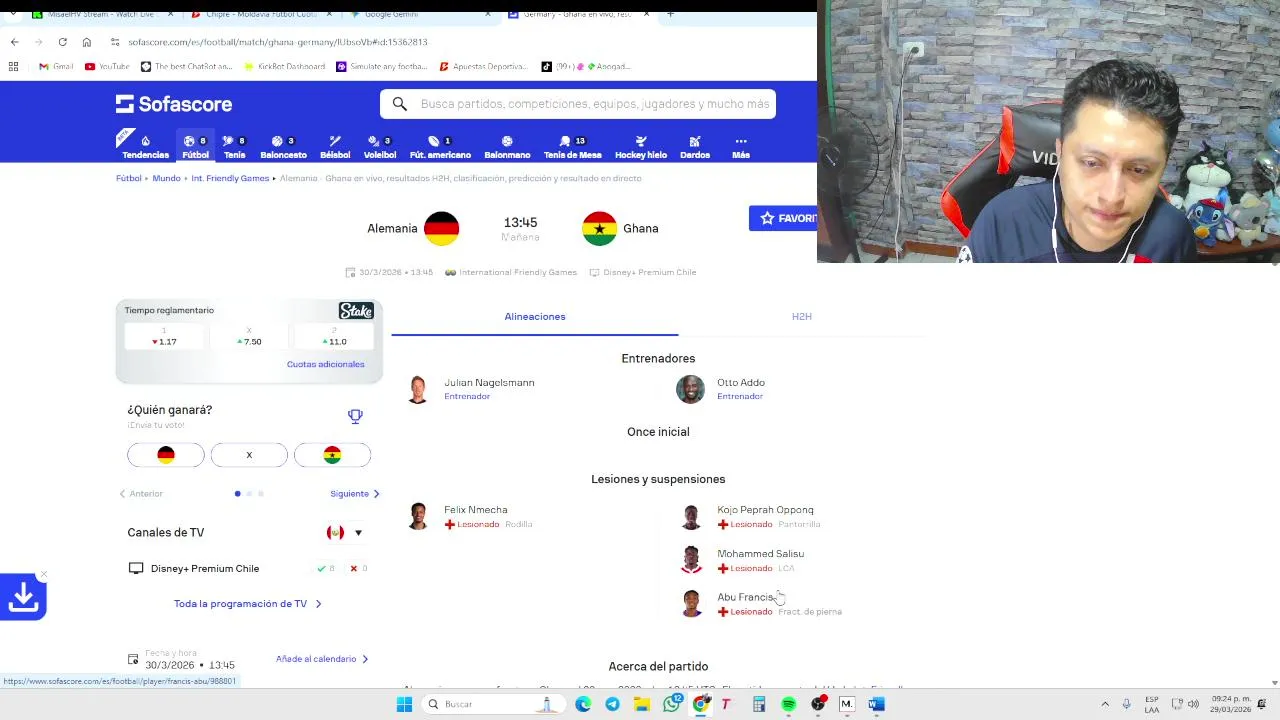Show hidden system tray icons

(1105, 704)
